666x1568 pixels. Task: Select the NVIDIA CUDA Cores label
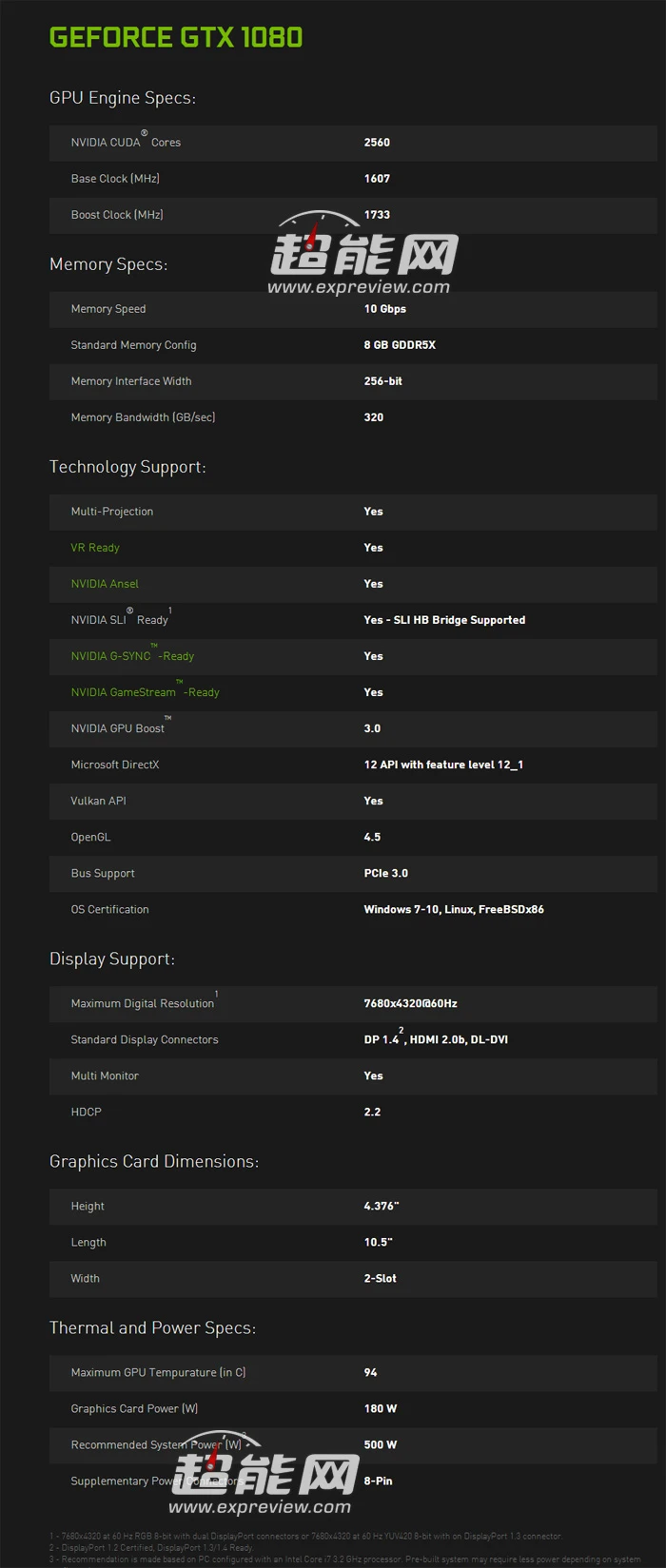pos(126,142)
